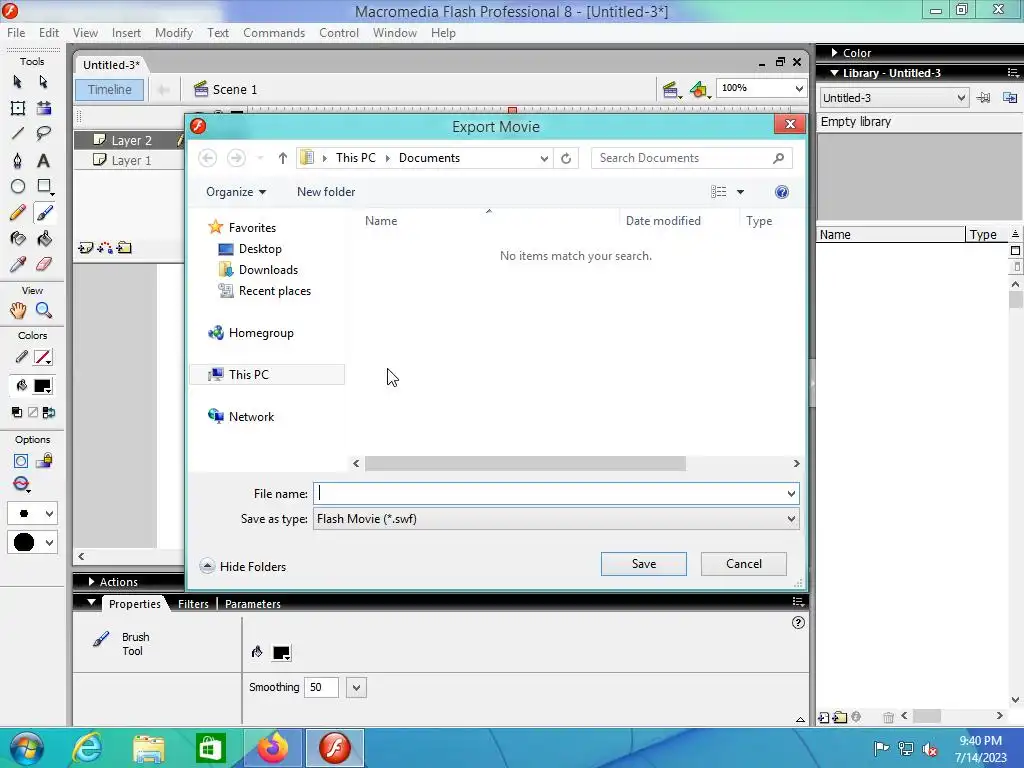Expand the Actions panel

pyautogui.click(x=91, y=582)
